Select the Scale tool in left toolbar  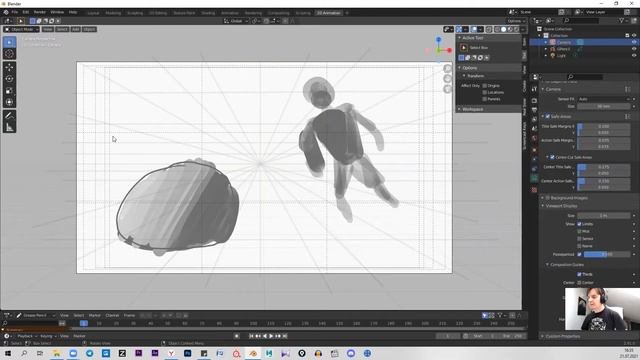coord(10,91)
